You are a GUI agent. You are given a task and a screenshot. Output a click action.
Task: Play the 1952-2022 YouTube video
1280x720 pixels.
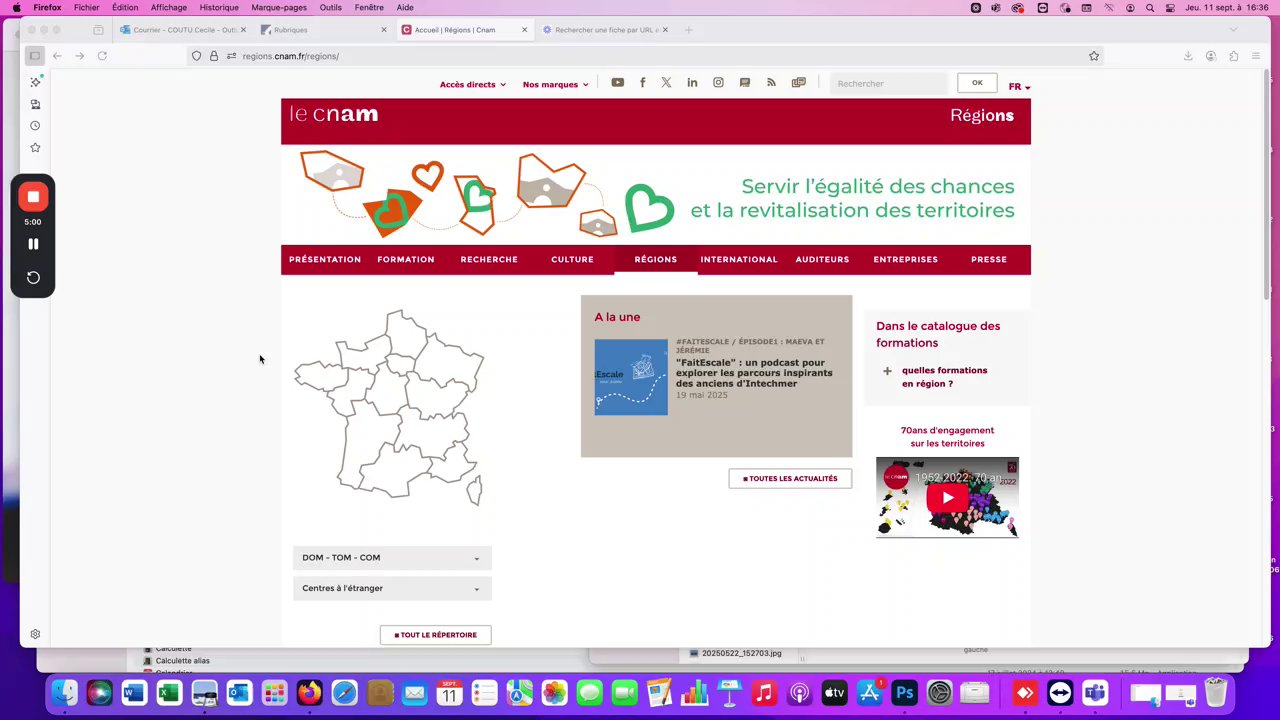[x=947, y=498]
